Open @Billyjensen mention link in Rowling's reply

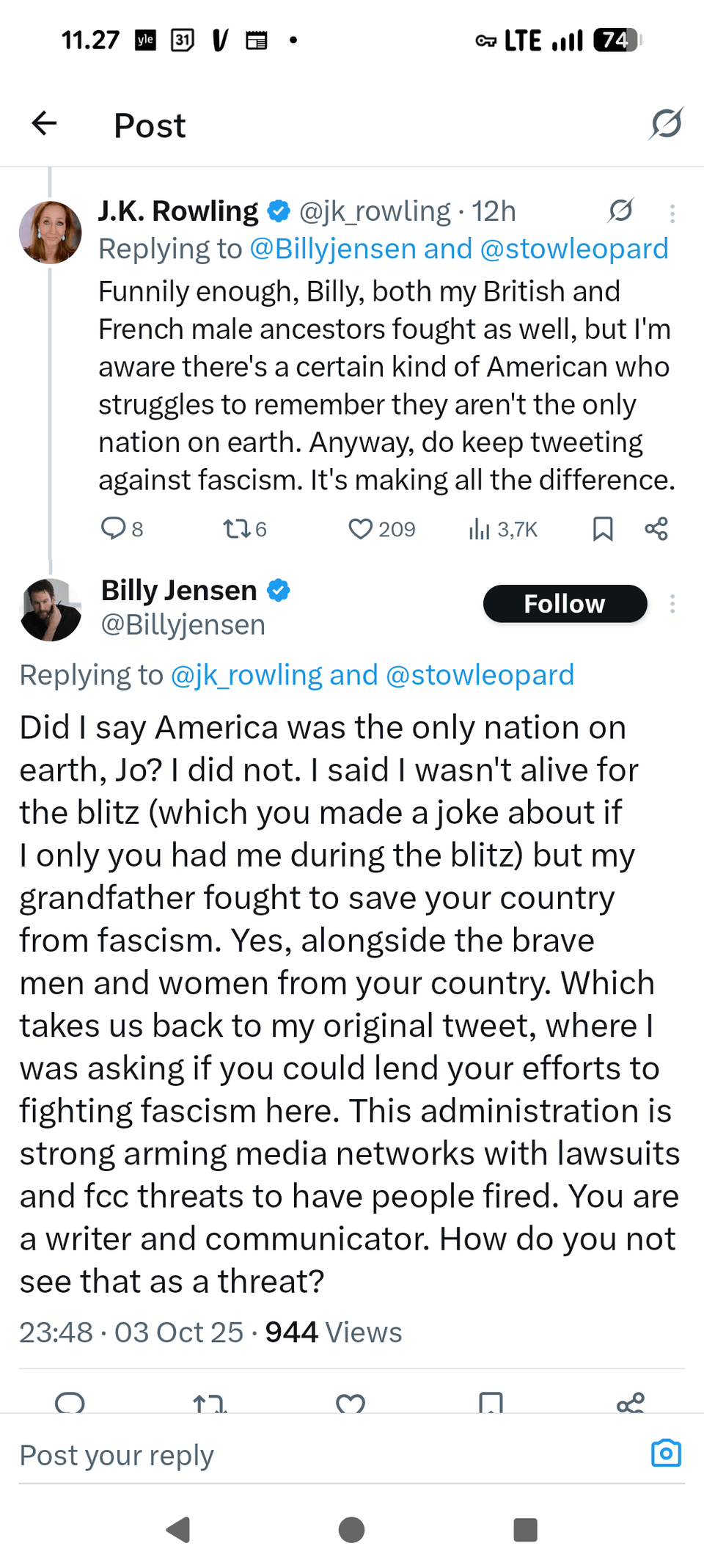coord(334,249)
